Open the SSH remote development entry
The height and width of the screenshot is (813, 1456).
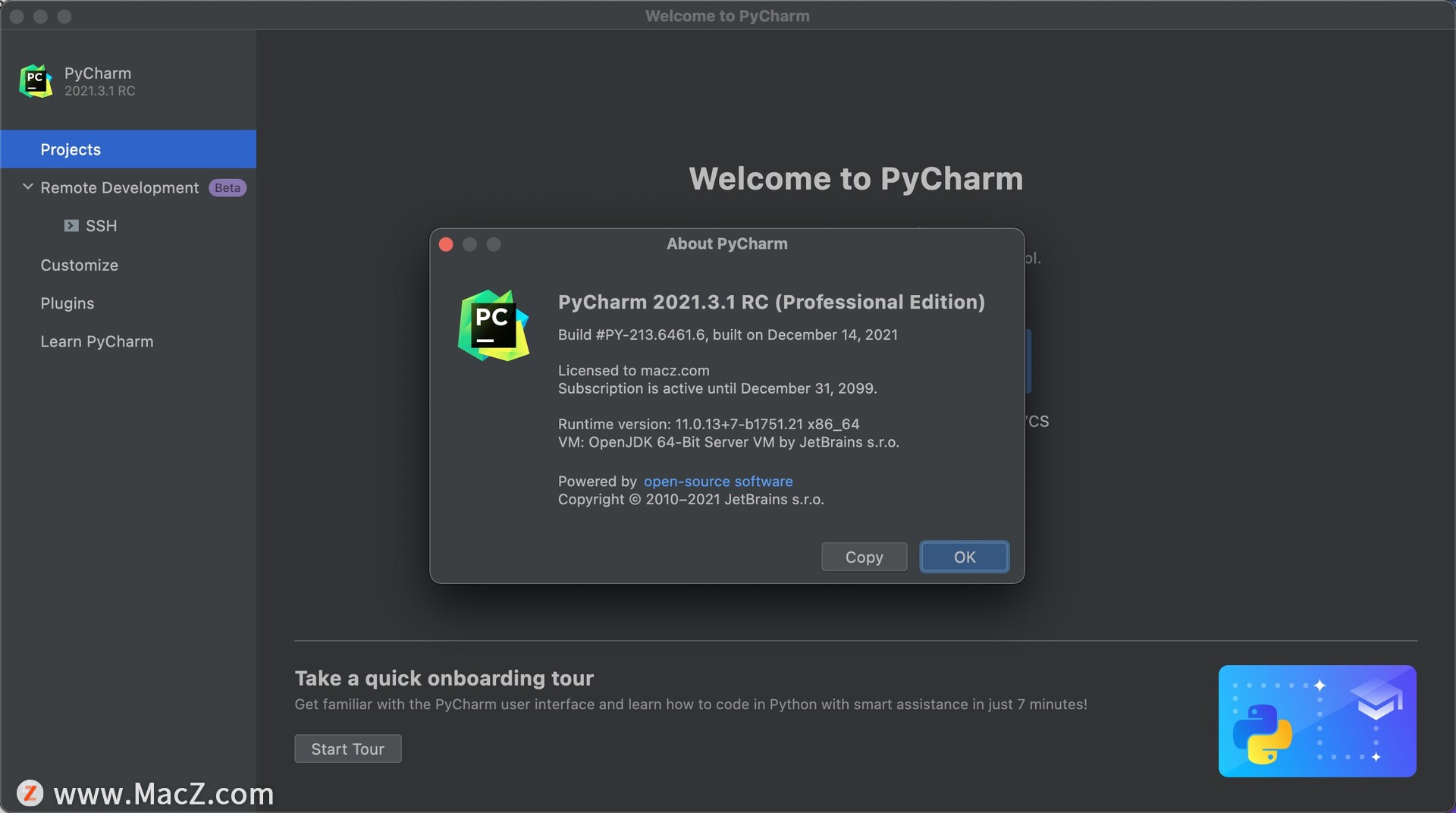tap(101, 226)
